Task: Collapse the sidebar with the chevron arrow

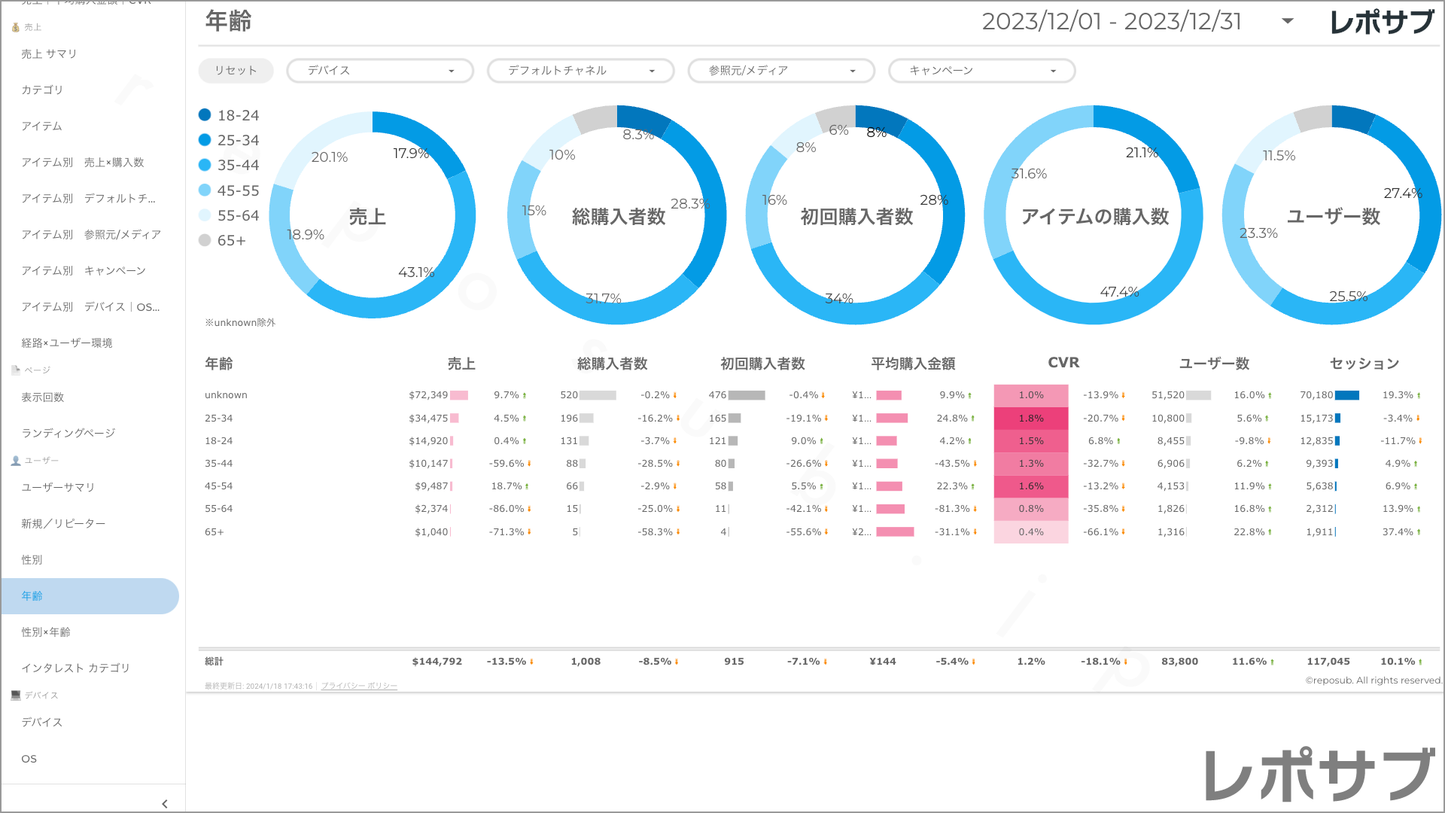Action: pyautogui.click(x=165, y=803)
